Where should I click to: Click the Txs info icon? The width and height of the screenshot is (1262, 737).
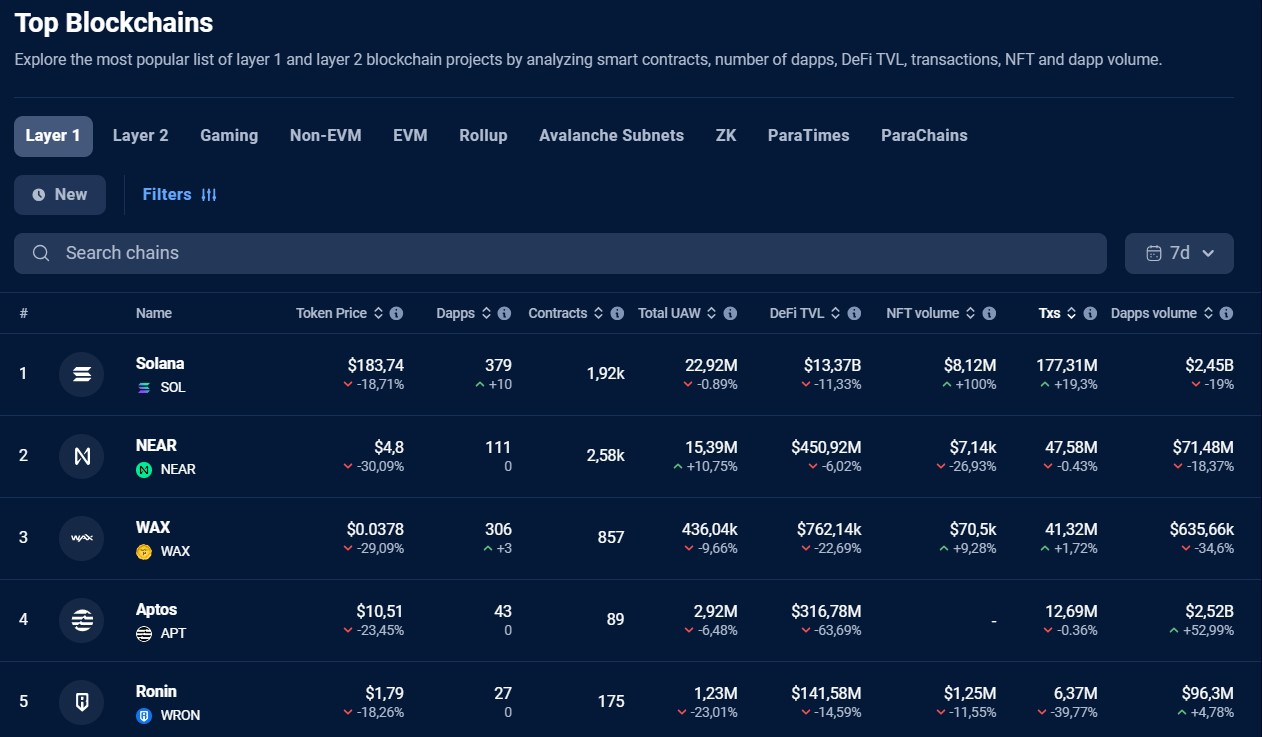[x=1090, y=313]
